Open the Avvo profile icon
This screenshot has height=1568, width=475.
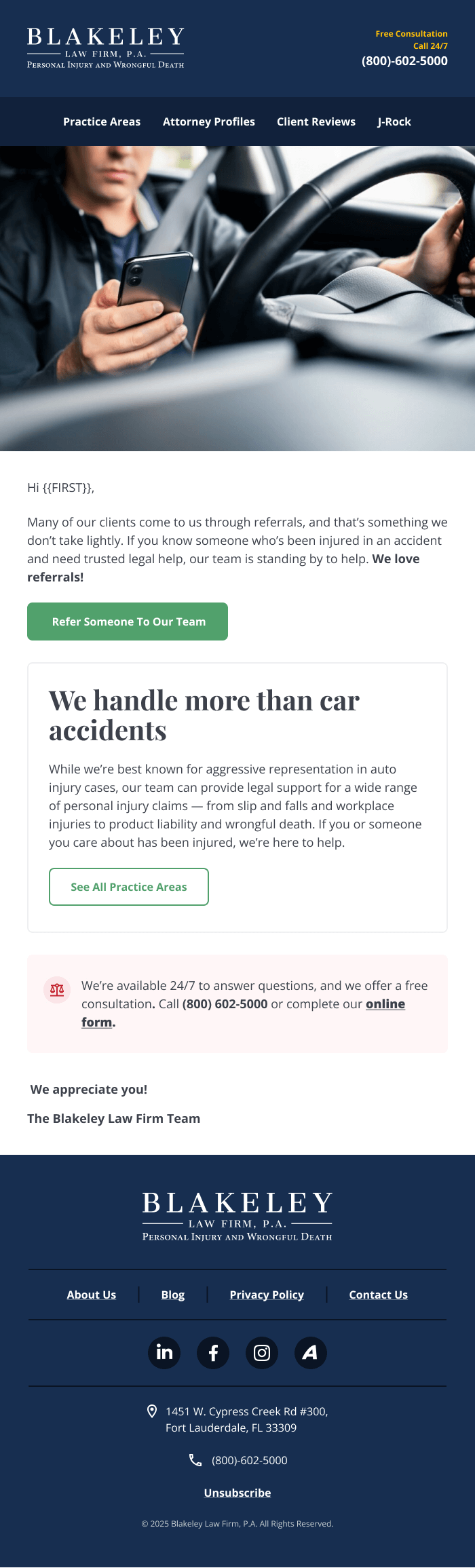(311, 1353)
